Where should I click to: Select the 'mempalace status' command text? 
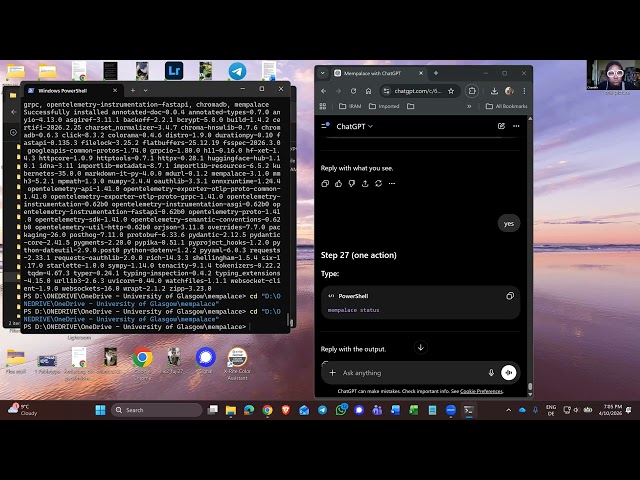click(353, 310)
